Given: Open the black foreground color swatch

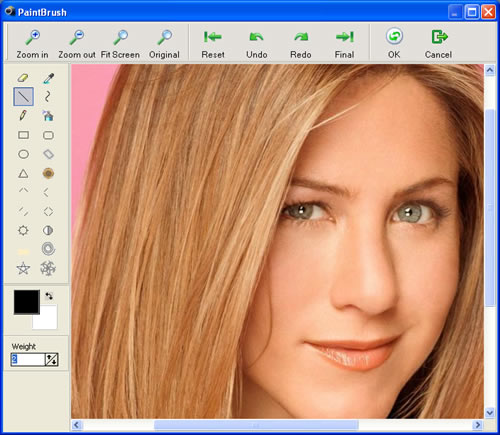Looking at the screenshot, I should click(27, 302).
